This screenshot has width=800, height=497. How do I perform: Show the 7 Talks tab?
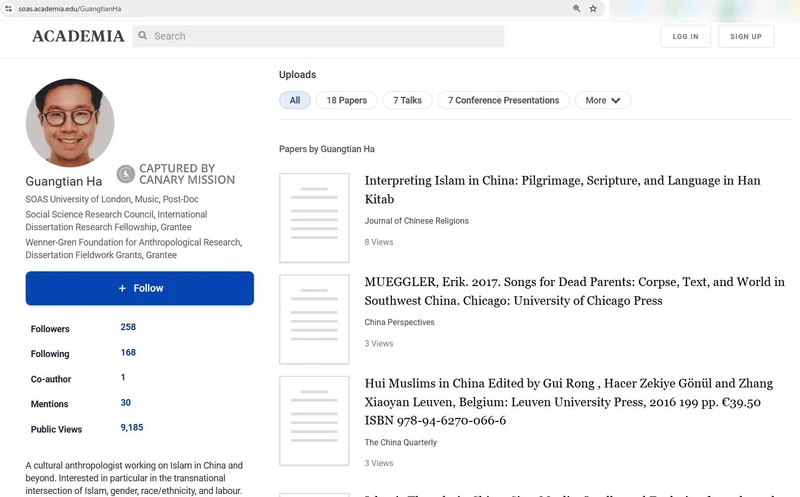point(407,100)
